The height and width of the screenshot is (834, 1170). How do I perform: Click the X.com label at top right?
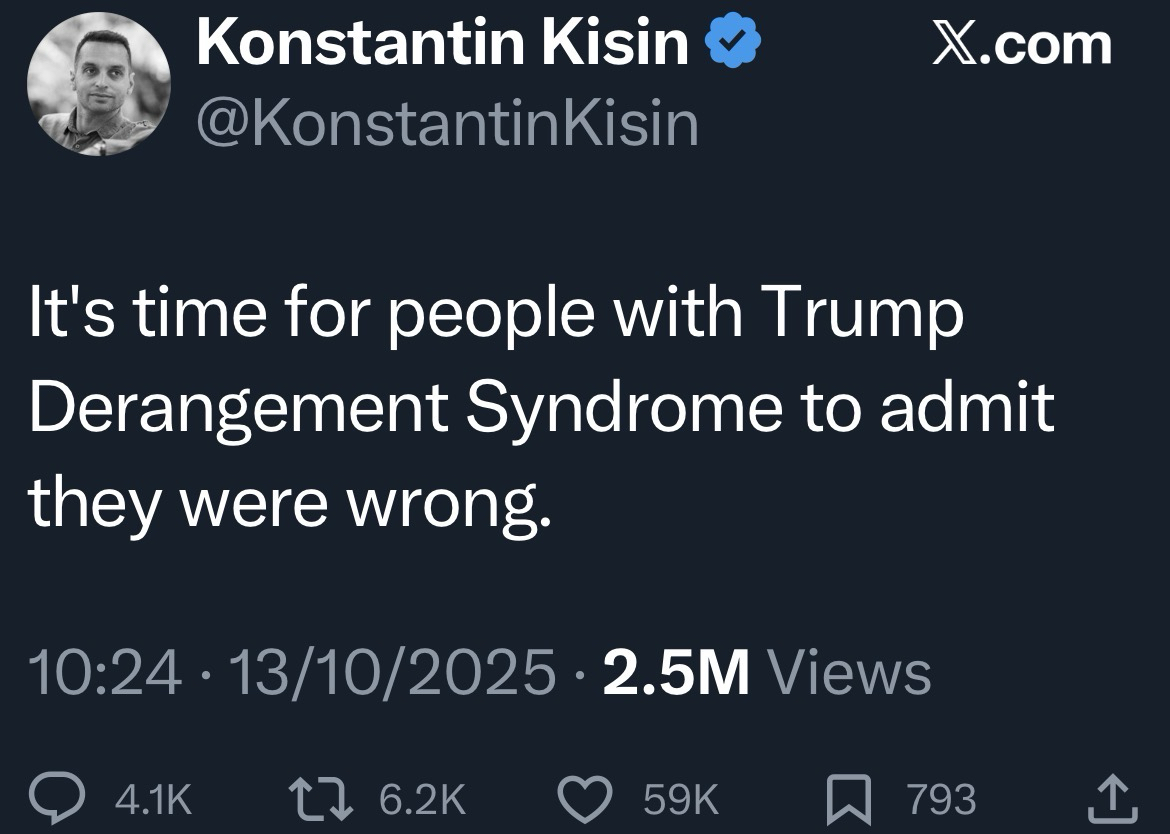[x=1021, y=45]
